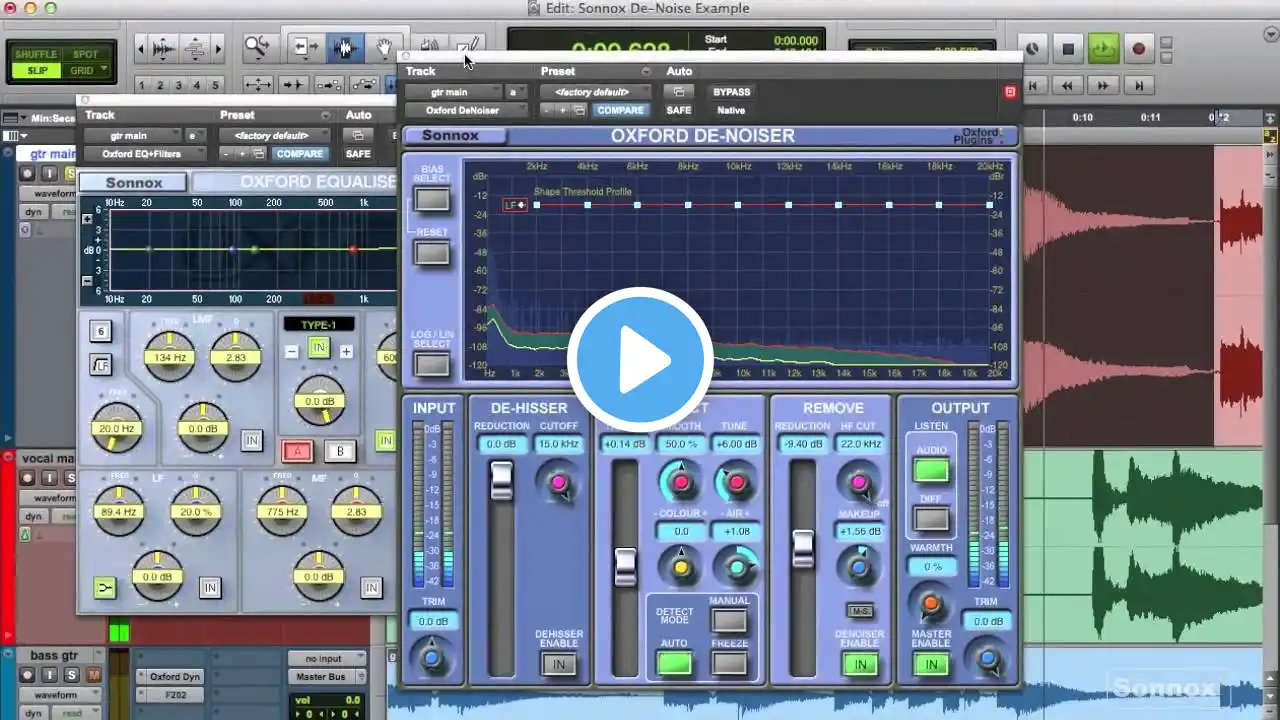Click Compare in EQ plugin header
The width and height of the screenshot is (1280, 720).
(299, 154)
